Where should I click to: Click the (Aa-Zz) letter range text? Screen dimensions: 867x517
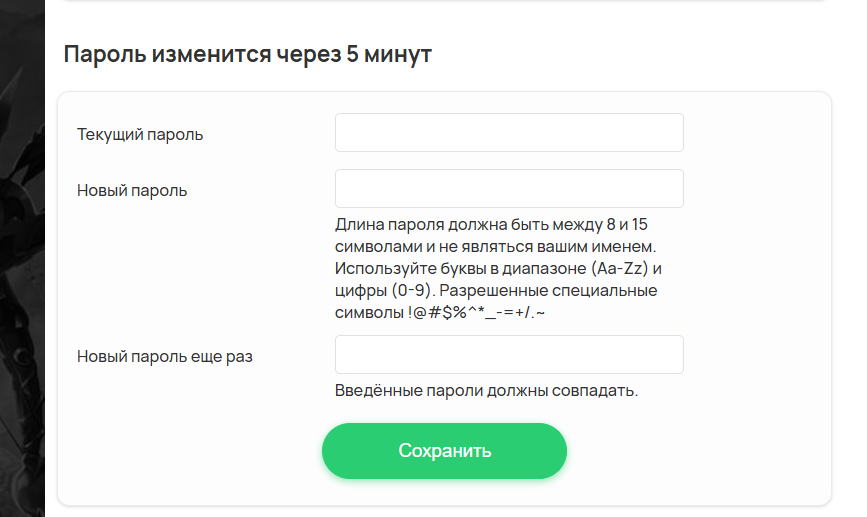click(x=619, y=268)
